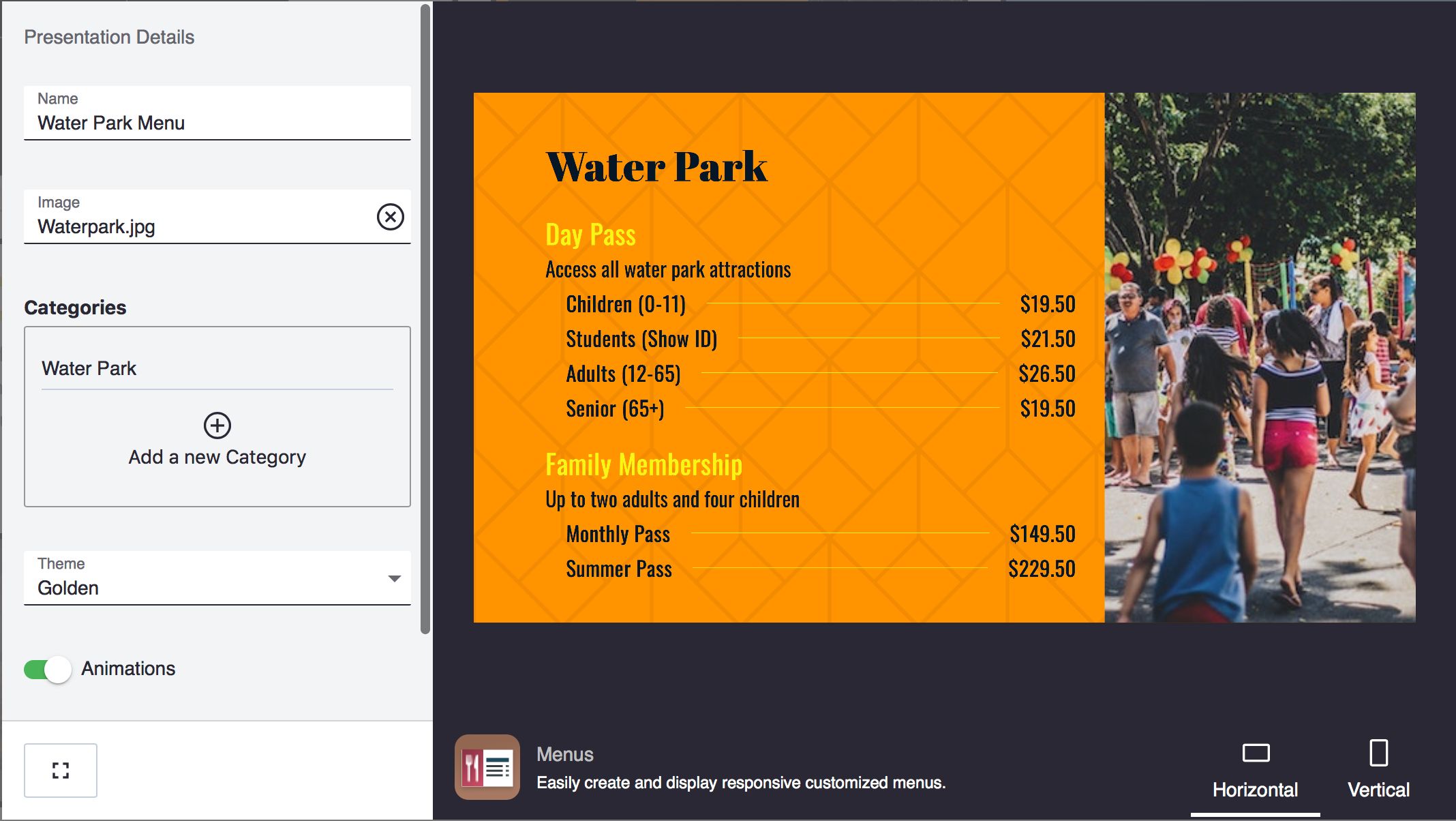Select the Horizontal orientation icon

(1256, 753)
